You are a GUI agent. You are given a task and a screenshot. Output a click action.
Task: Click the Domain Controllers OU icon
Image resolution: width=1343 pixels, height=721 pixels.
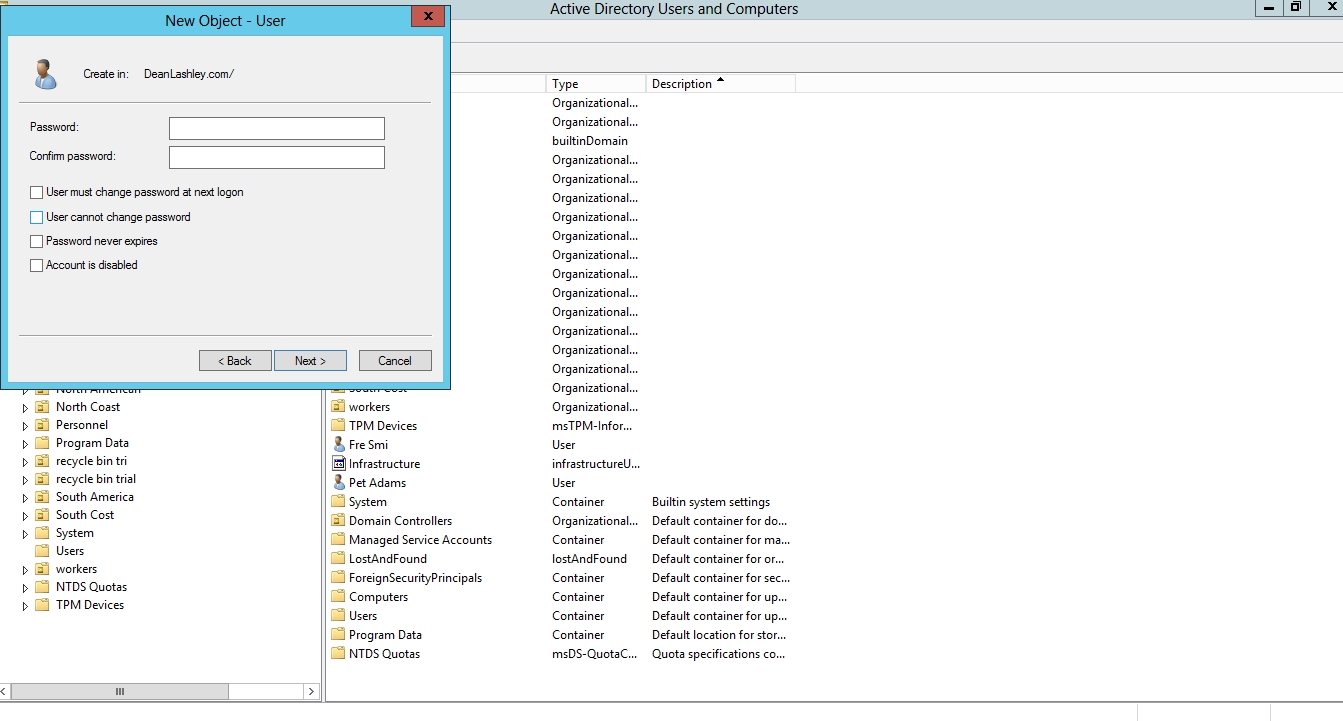[x=338, y=521]
